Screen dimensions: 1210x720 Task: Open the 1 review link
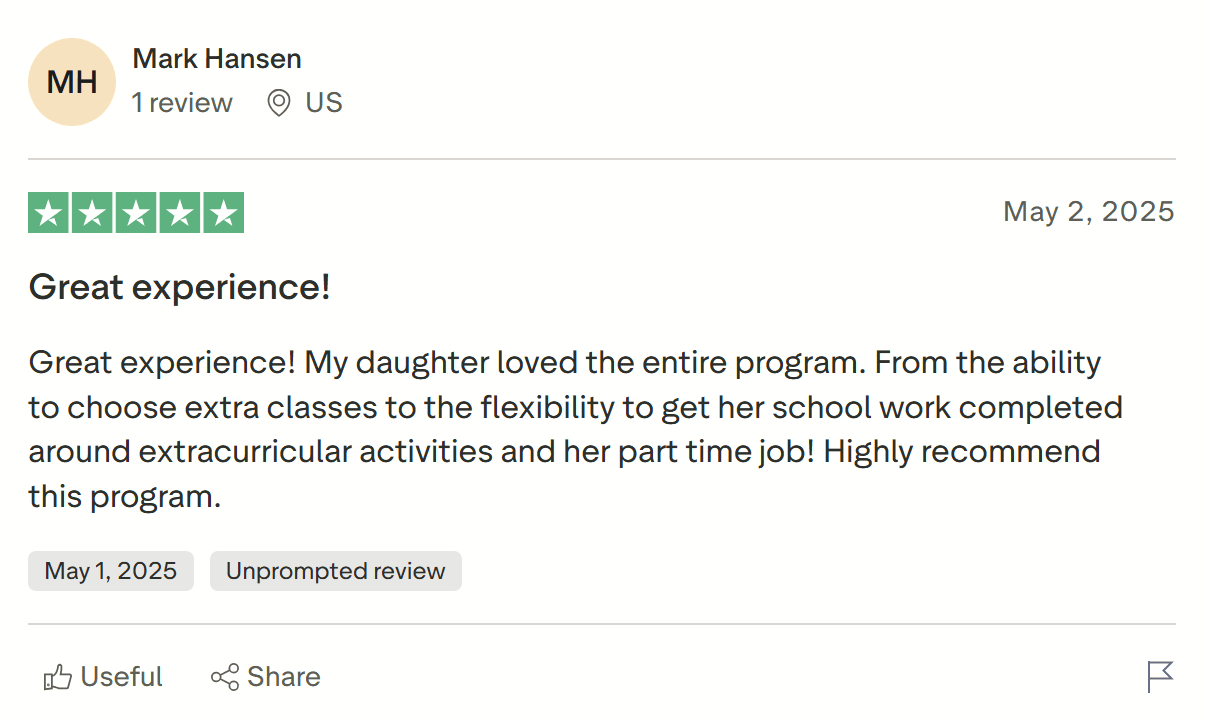183,102
